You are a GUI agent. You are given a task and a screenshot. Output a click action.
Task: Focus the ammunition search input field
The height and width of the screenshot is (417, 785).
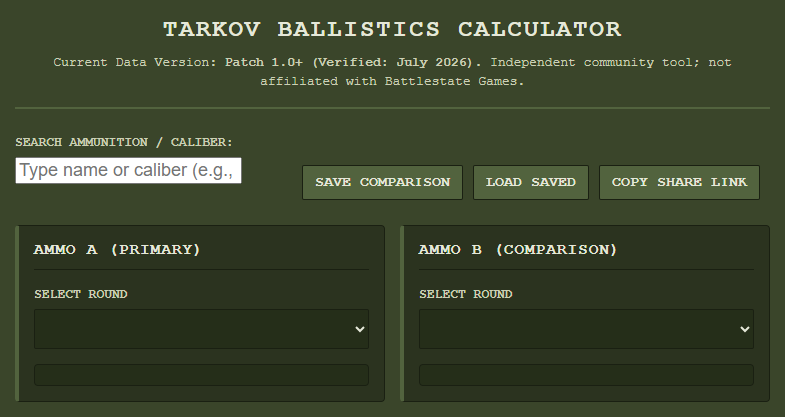(x=128, y=171)
